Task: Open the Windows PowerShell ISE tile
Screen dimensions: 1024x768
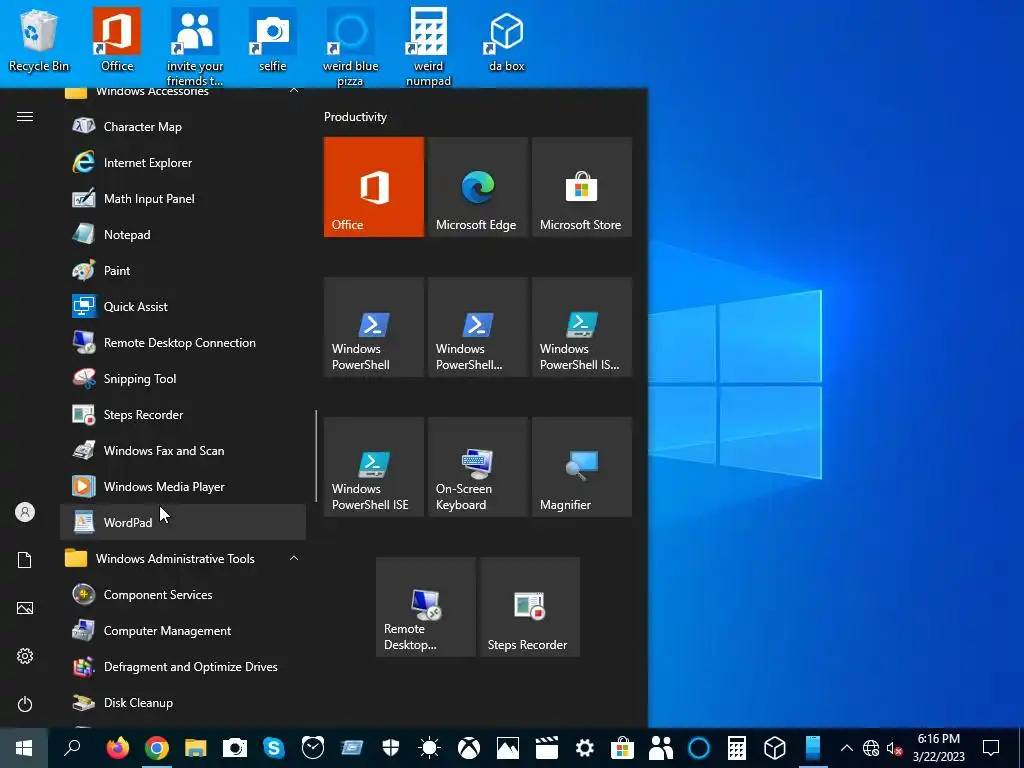Action: tap(374, 467)
